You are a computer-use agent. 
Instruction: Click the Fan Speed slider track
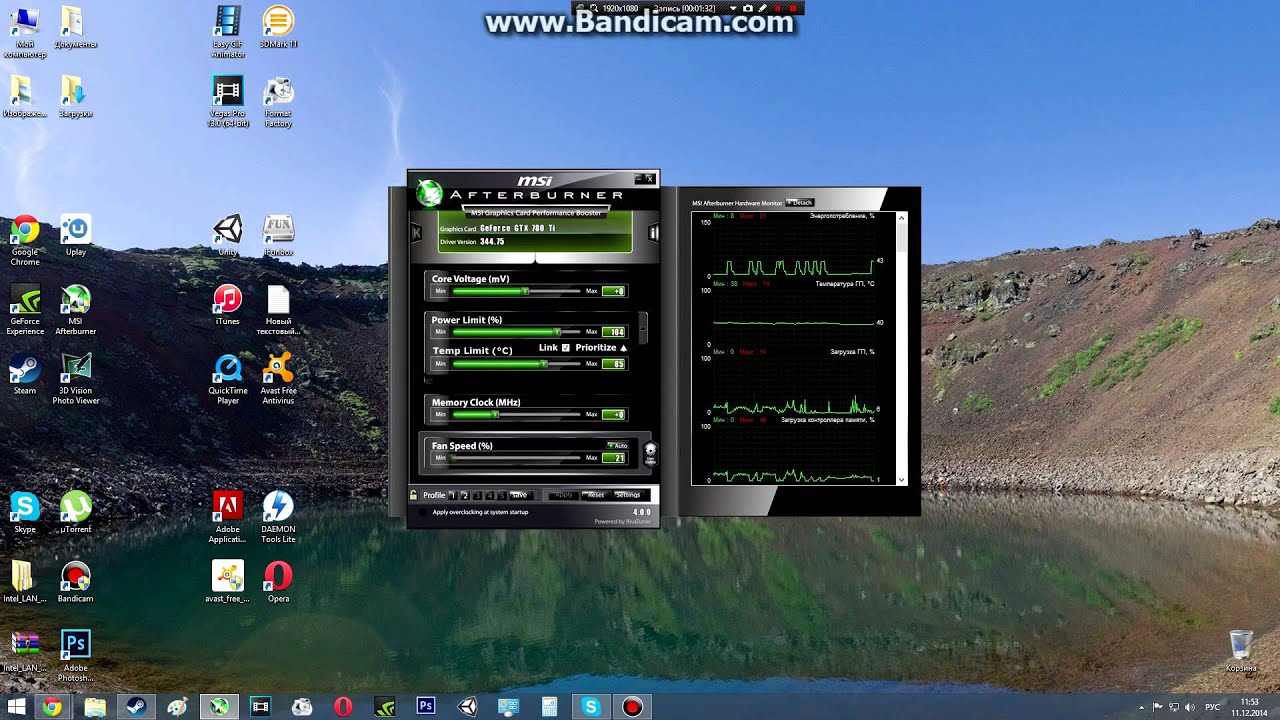(516, 458)
